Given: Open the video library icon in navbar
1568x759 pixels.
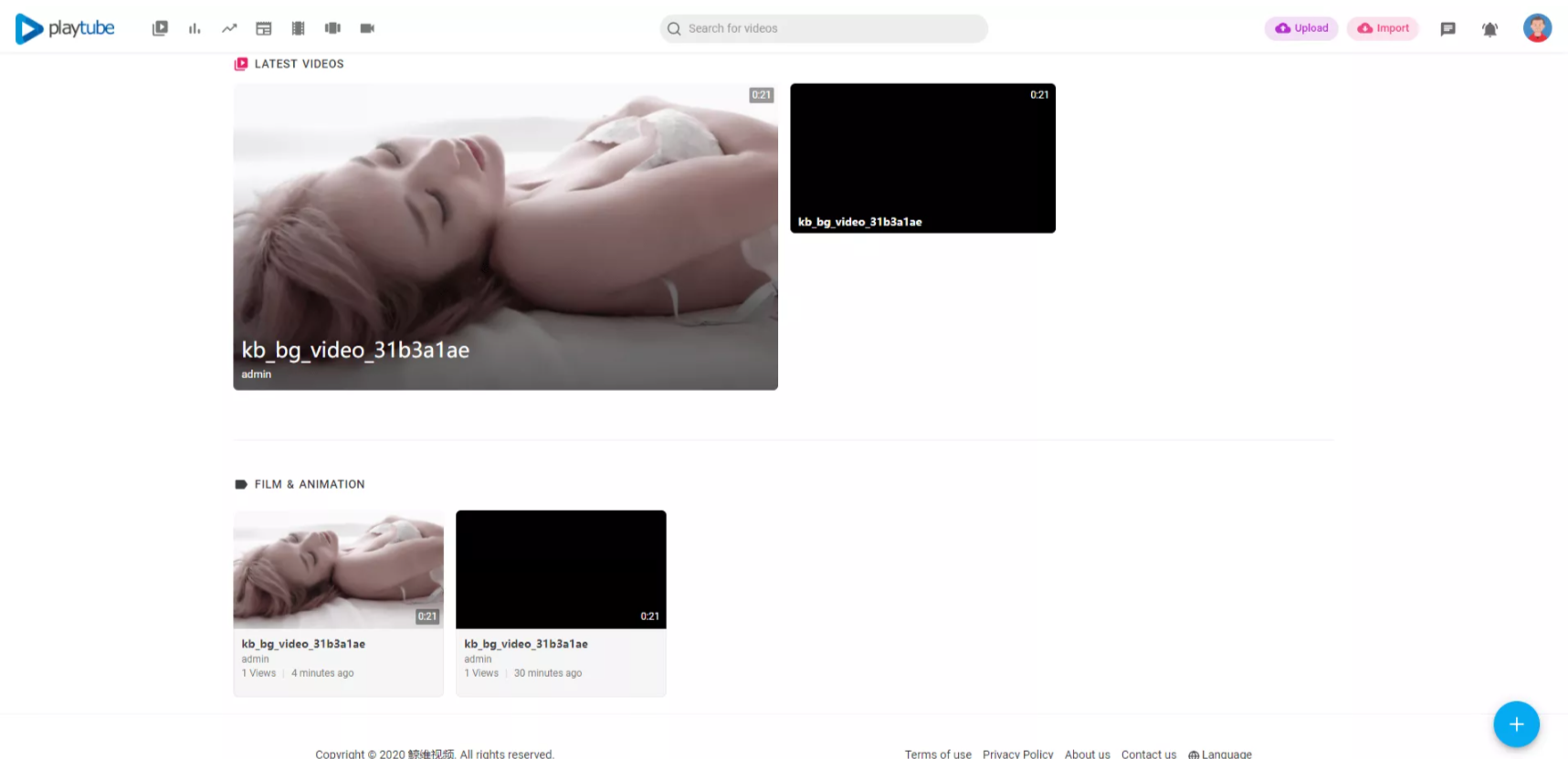Looking at the screenshot, I should tap(160, 28).
